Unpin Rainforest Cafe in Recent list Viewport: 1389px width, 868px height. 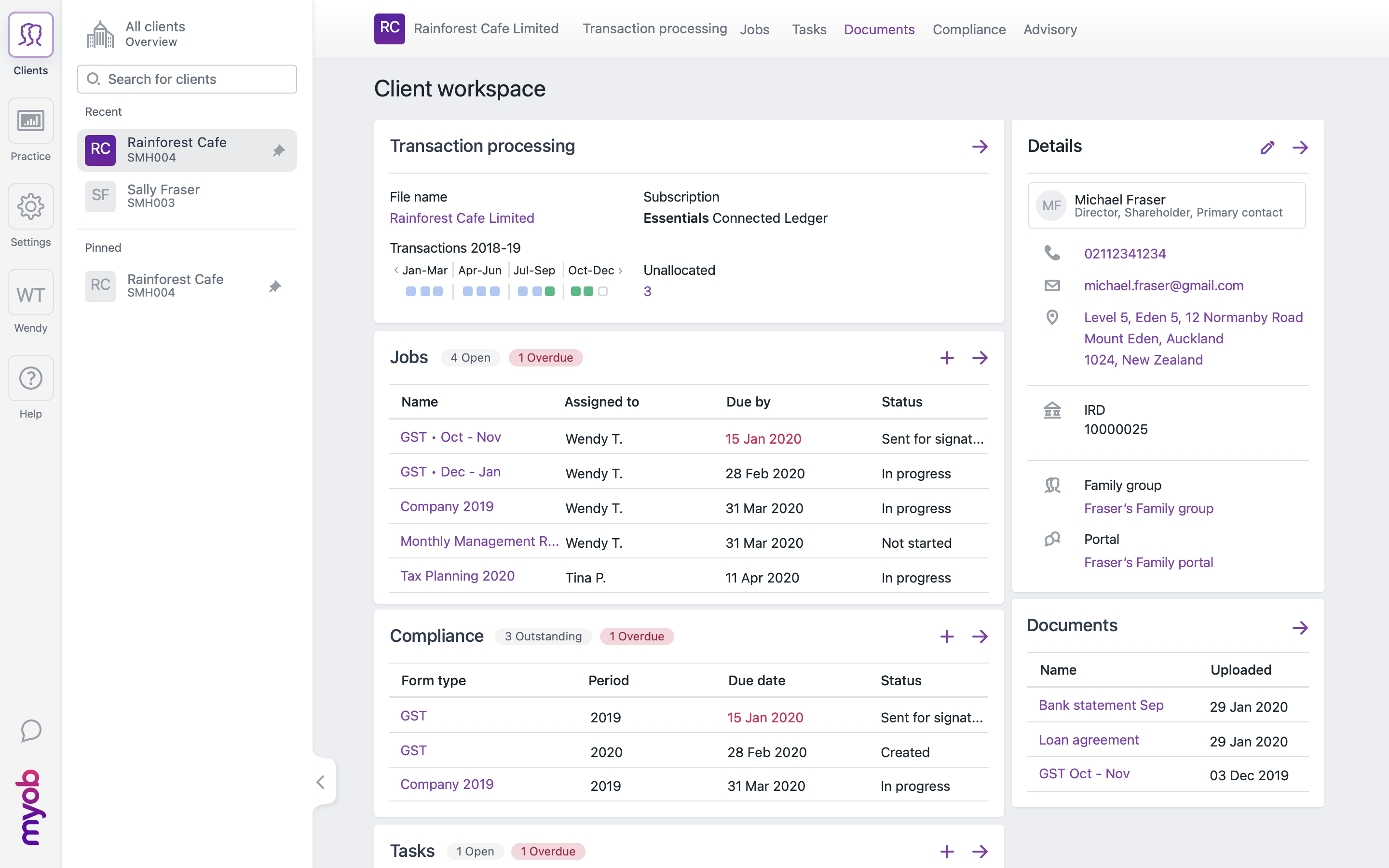point(278,150)
